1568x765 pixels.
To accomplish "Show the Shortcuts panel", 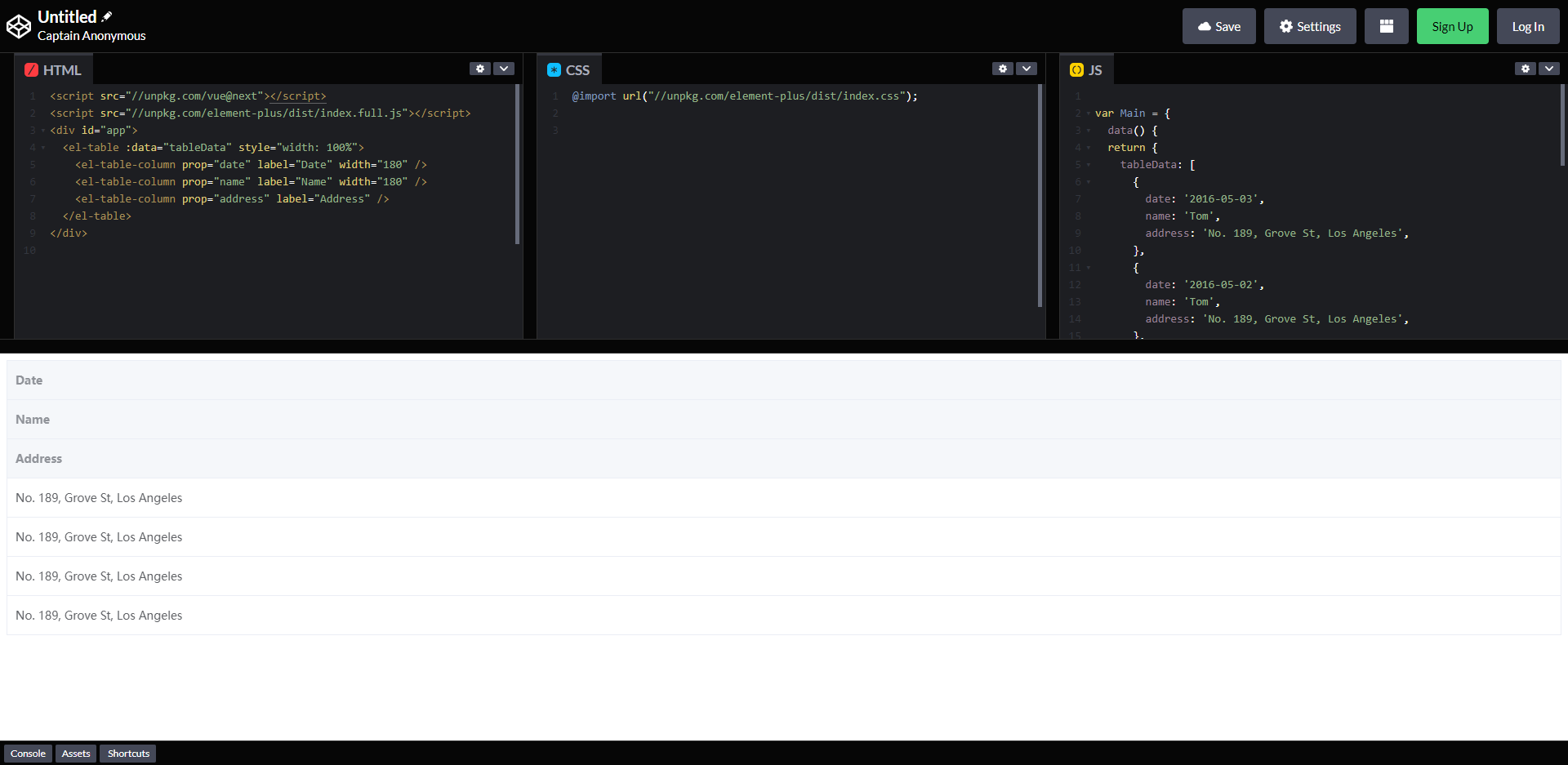I will (x=127, y=753).
